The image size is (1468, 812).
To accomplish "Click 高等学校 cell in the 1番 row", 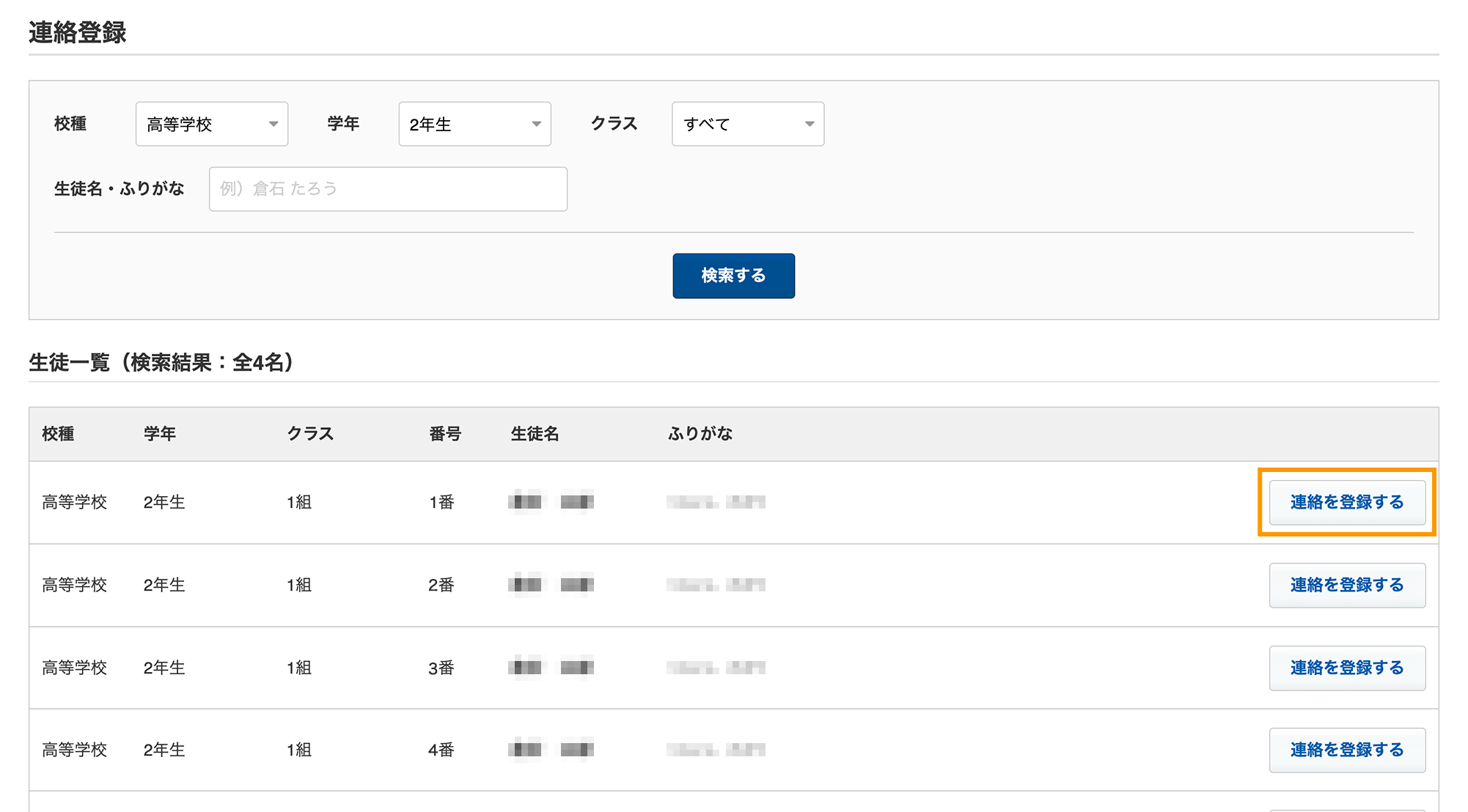I will 75,502.
